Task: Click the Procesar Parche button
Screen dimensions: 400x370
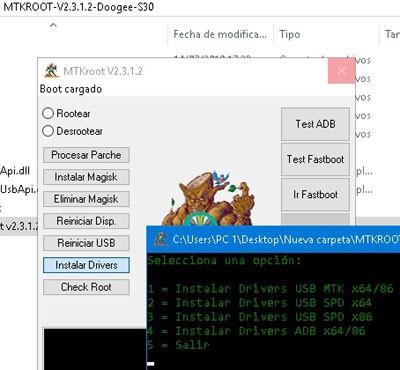Action: coord(86,155)
